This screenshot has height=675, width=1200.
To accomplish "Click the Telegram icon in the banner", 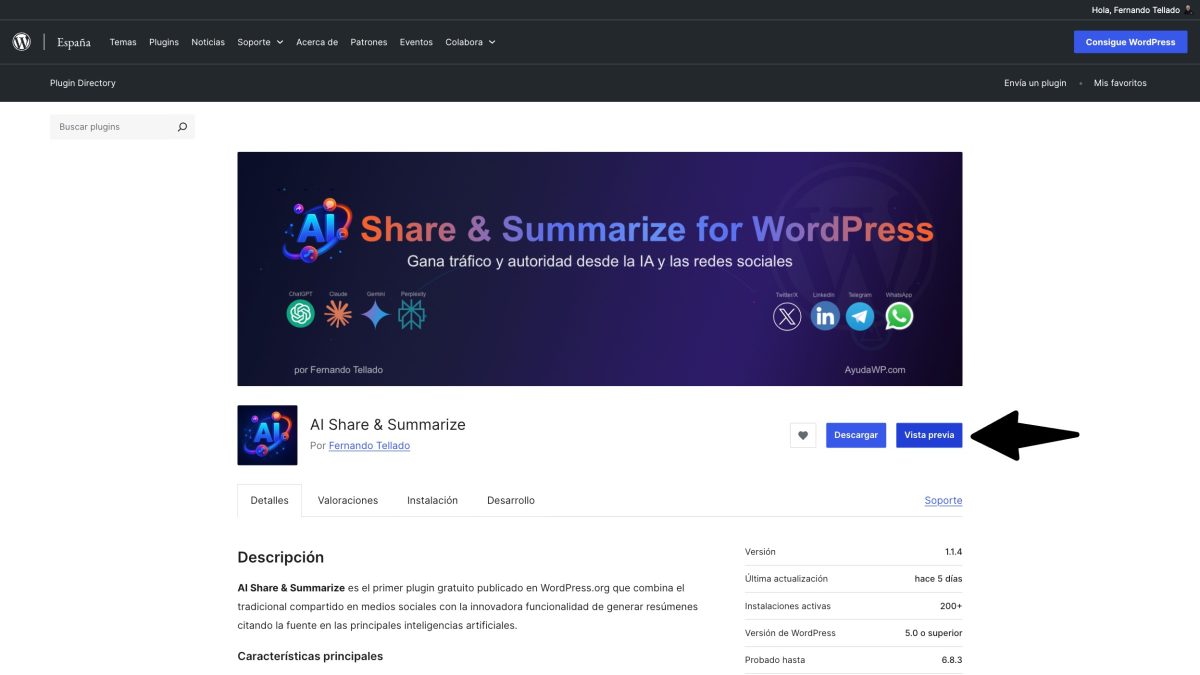I will (x=861, y=316).
